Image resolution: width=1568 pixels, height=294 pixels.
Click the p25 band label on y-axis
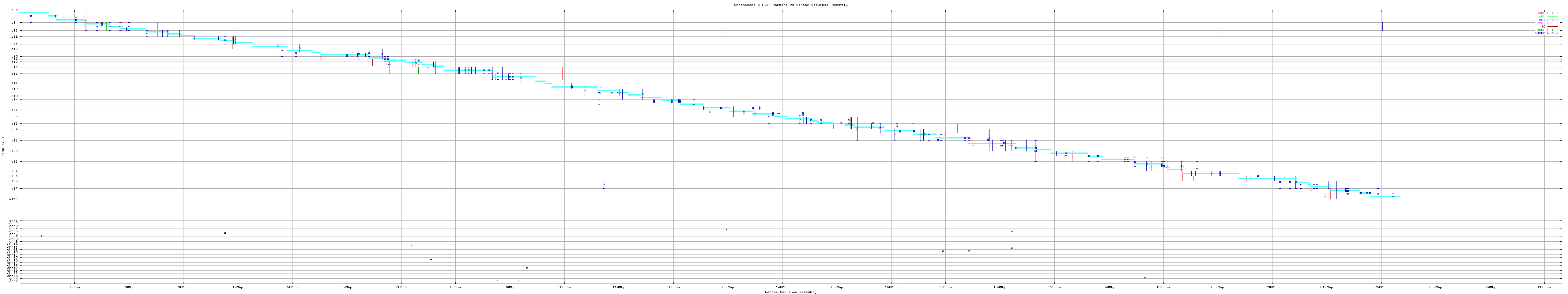[15, 10]
